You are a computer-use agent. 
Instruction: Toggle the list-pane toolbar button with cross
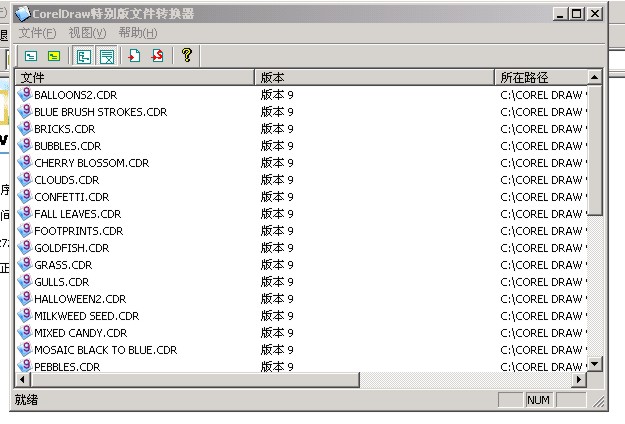(x=107, y=56)
